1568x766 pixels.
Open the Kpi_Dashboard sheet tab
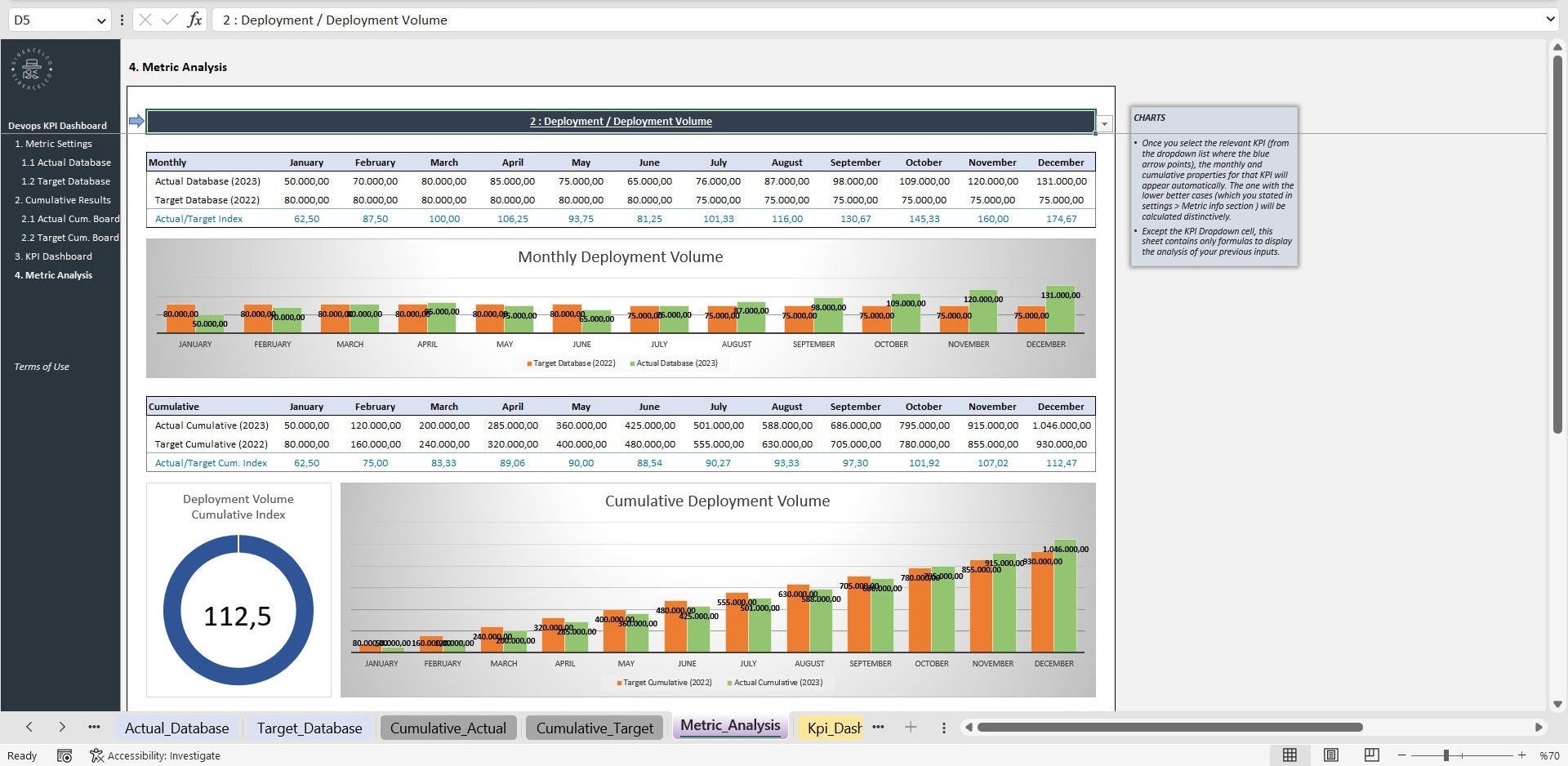click(x=831, y=727)
